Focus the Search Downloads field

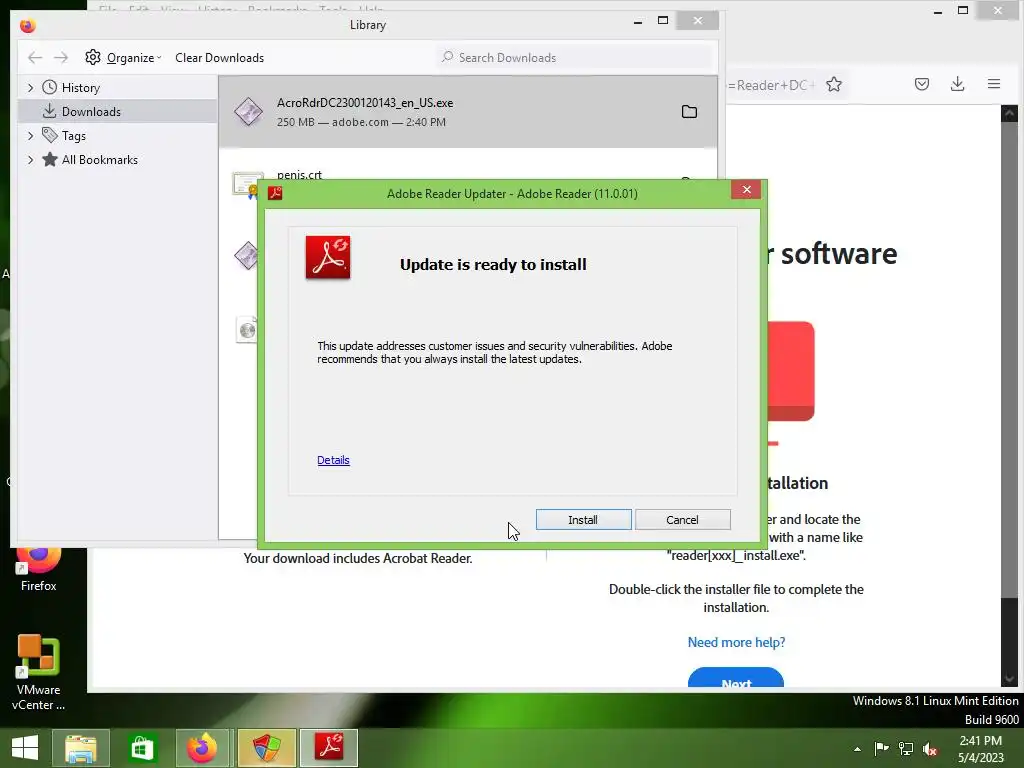coord(575,57)
